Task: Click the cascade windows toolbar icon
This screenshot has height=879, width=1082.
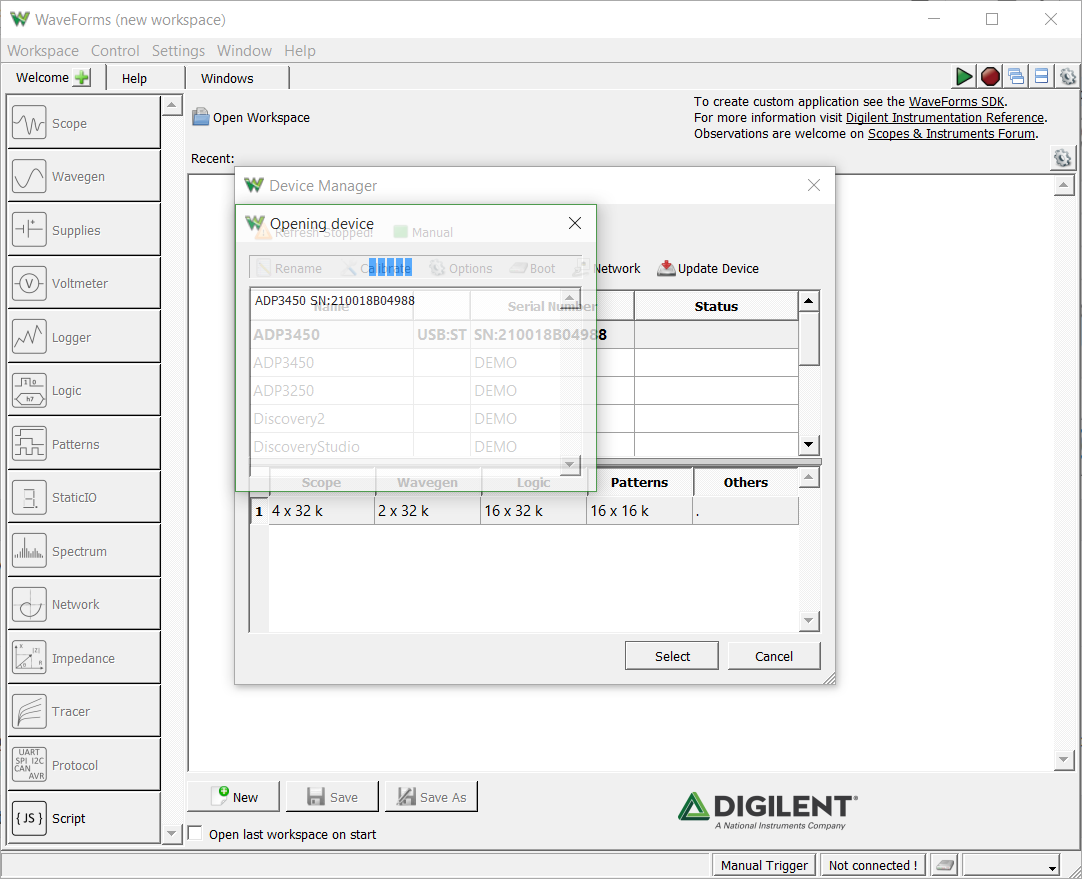Action: tap(1016, 77)
